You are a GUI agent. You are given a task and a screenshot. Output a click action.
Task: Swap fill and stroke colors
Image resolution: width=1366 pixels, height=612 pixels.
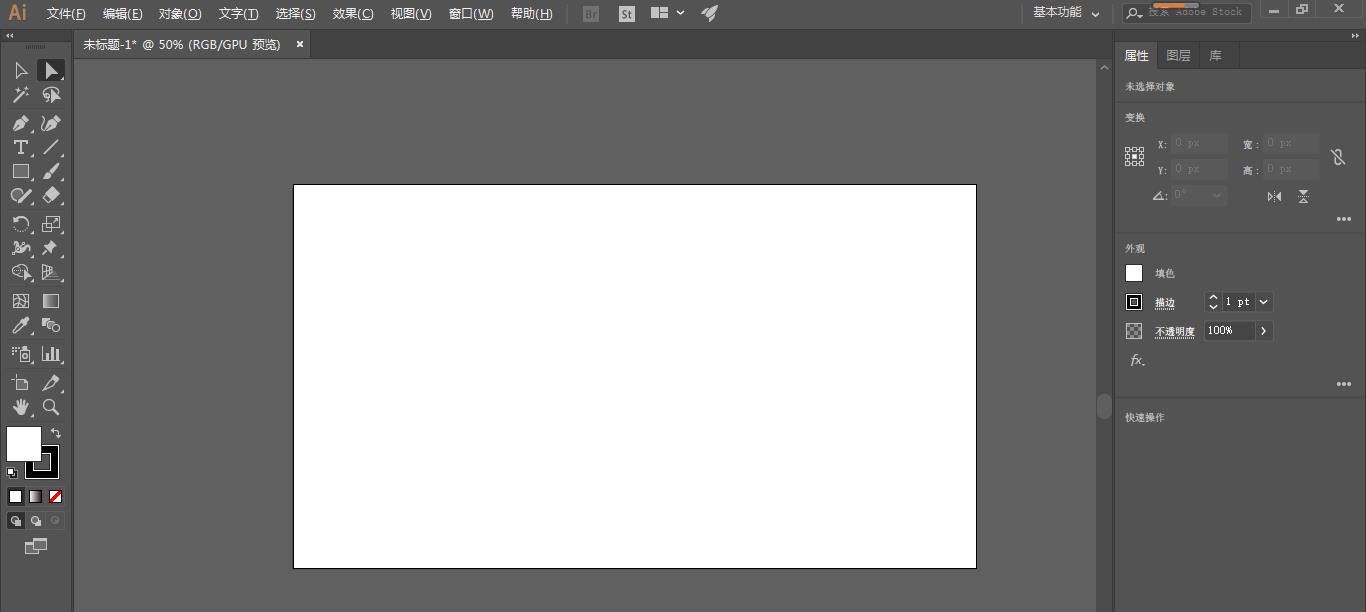[x=56, y=433]
